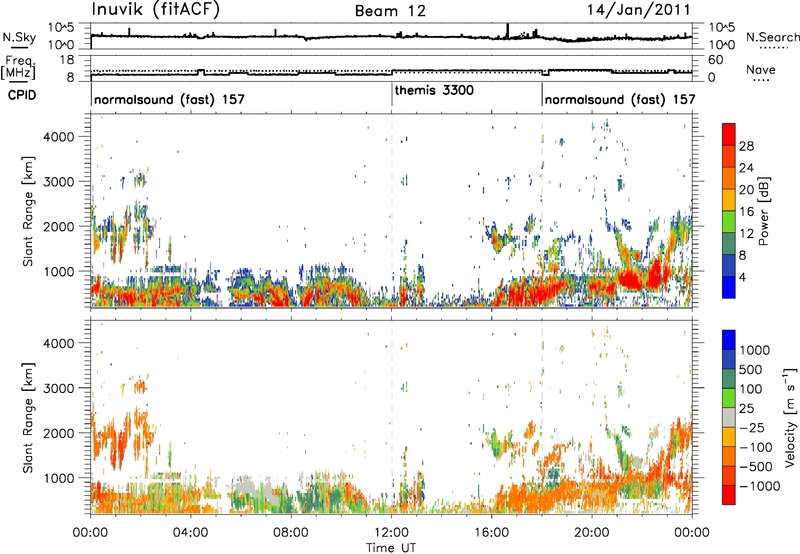Click the '2000' tick on the velocity panel
This screenshot has height=554, width=800.
click(58, 433)
